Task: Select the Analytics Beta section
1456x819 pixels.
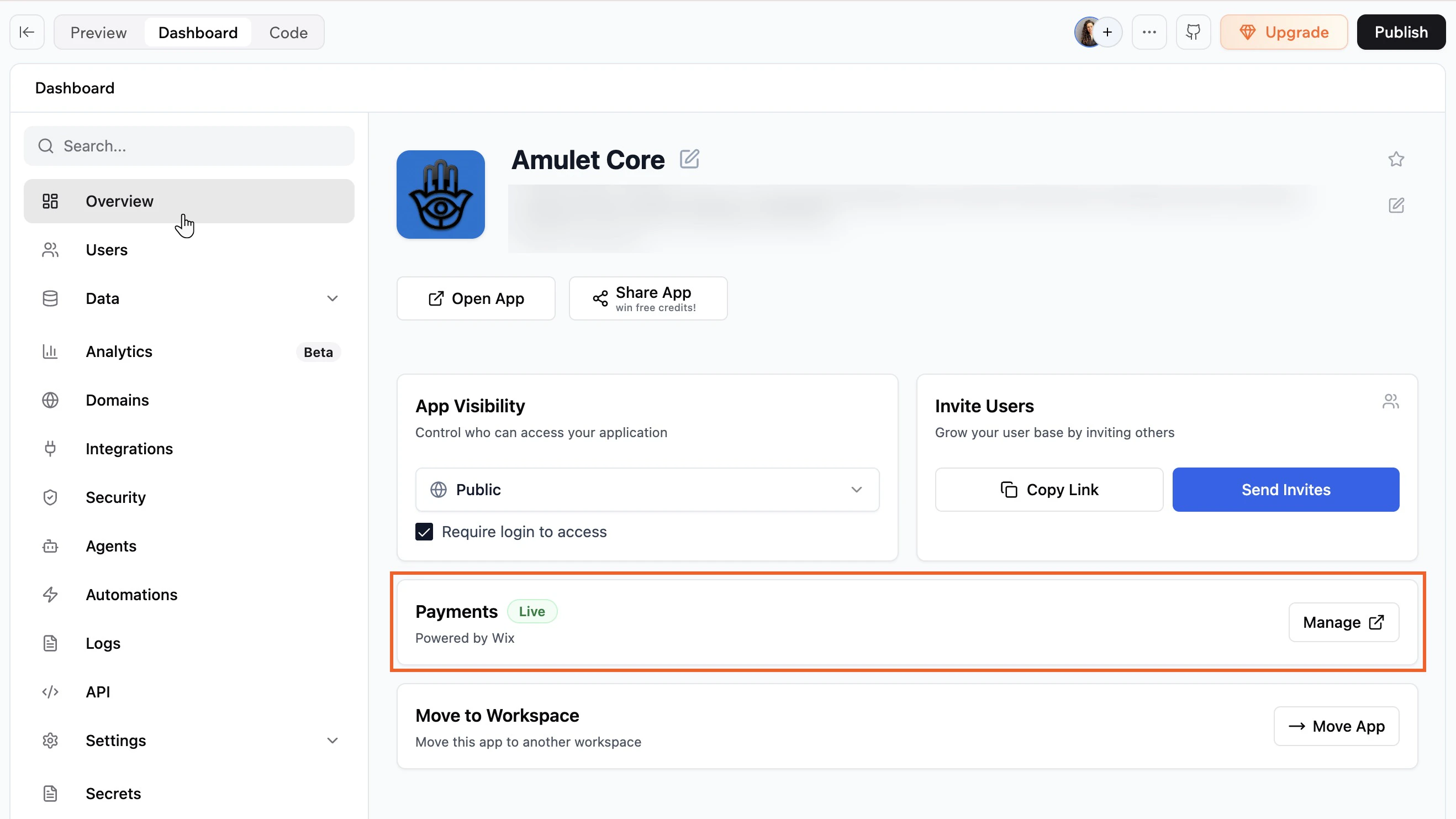Action: tap(119, 351)
